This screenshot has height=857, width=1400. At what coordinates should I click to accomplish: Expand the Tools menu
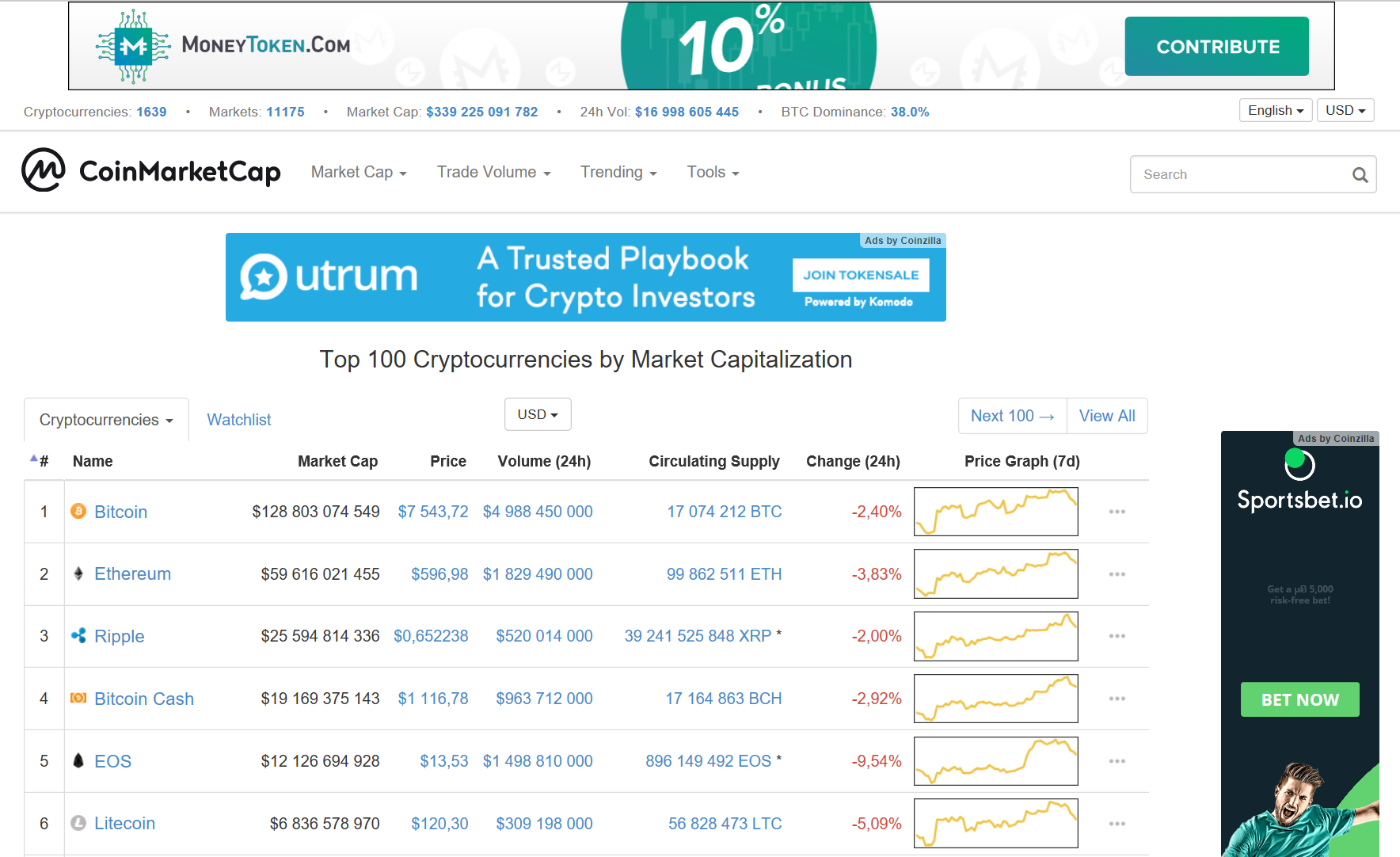713,172
